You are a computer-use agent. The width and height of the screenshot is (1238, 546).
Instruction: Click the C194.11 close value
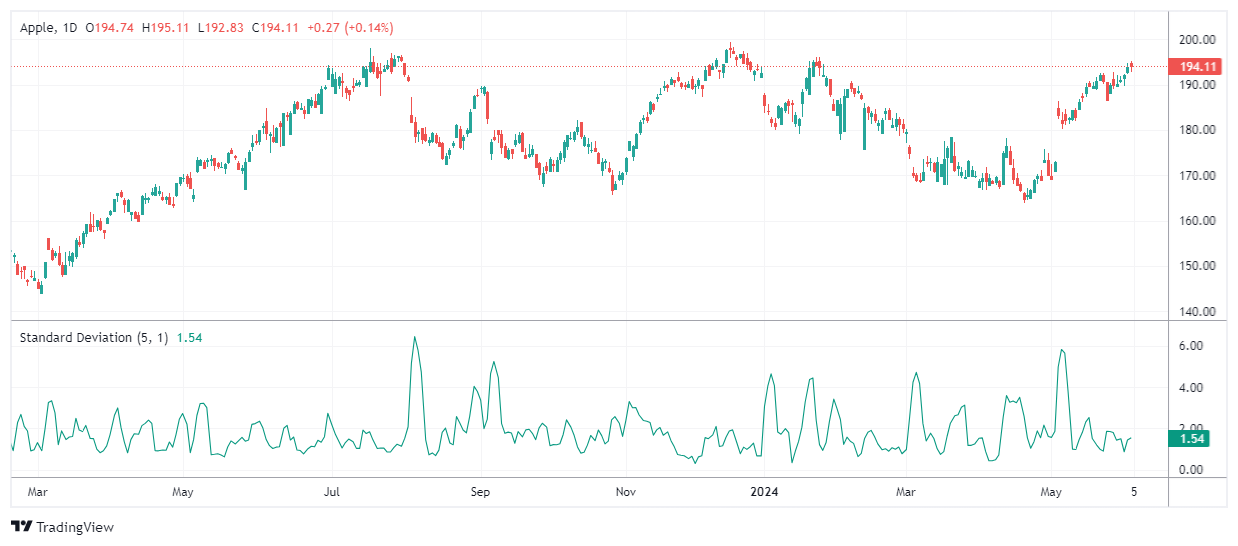(274, 27)
